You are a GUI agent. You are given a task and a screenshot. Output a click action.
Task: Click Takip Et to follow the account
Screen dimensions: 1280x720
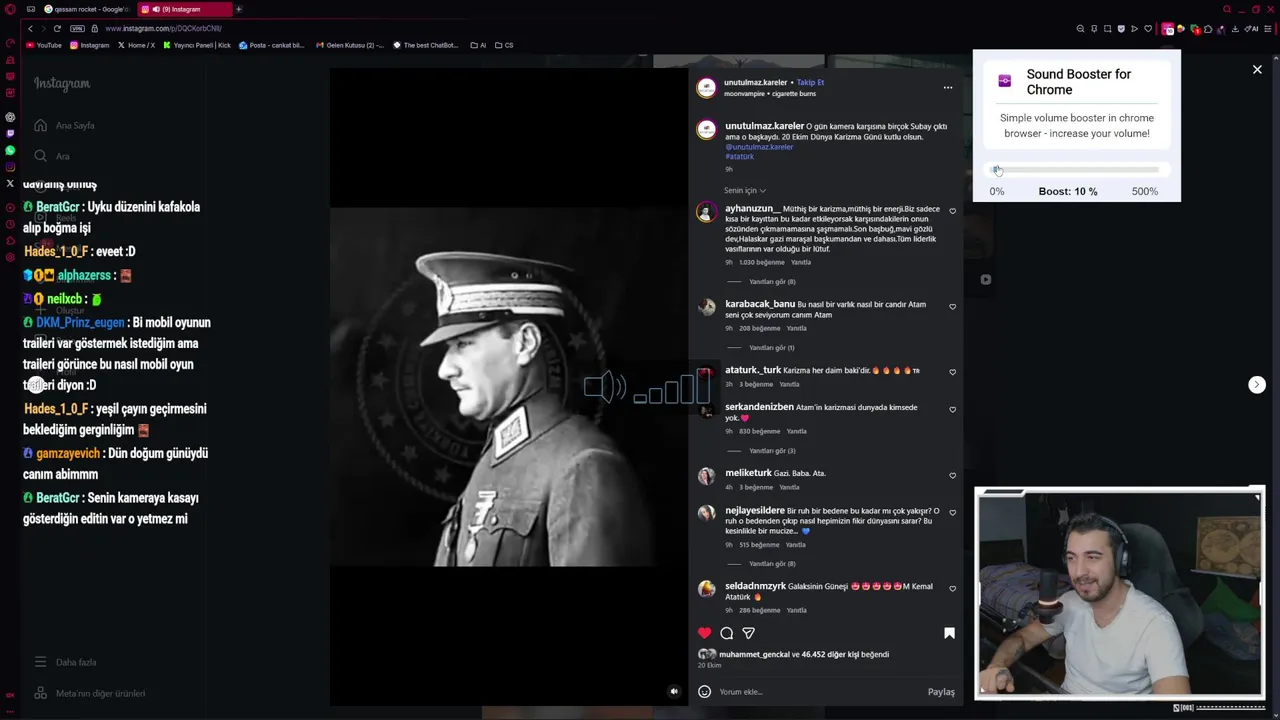(x=810, y=82)
